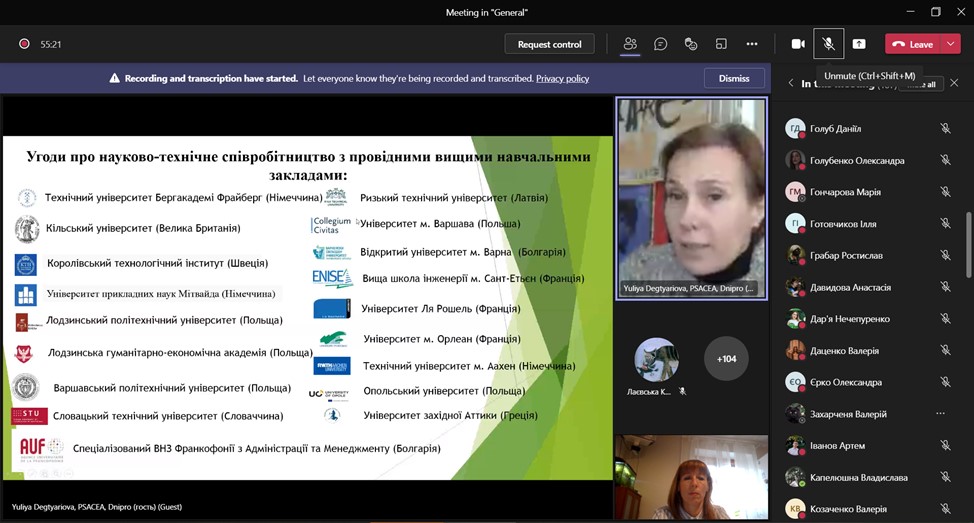
Task: Open the participants panel icon
Action: (x=630, y=44)
